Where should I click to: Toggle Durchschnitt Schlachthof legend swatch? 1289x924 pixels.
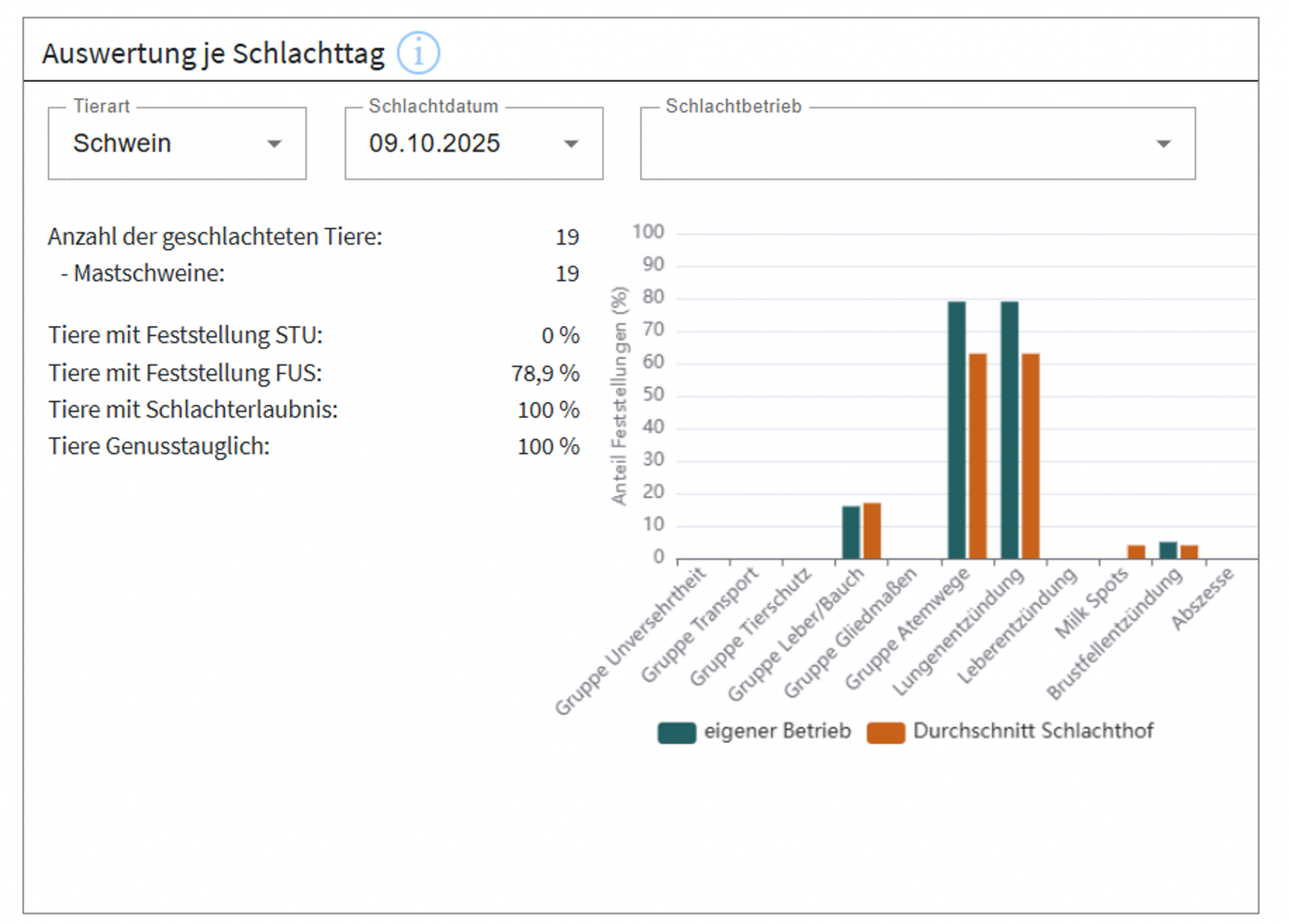click(886, 732)
